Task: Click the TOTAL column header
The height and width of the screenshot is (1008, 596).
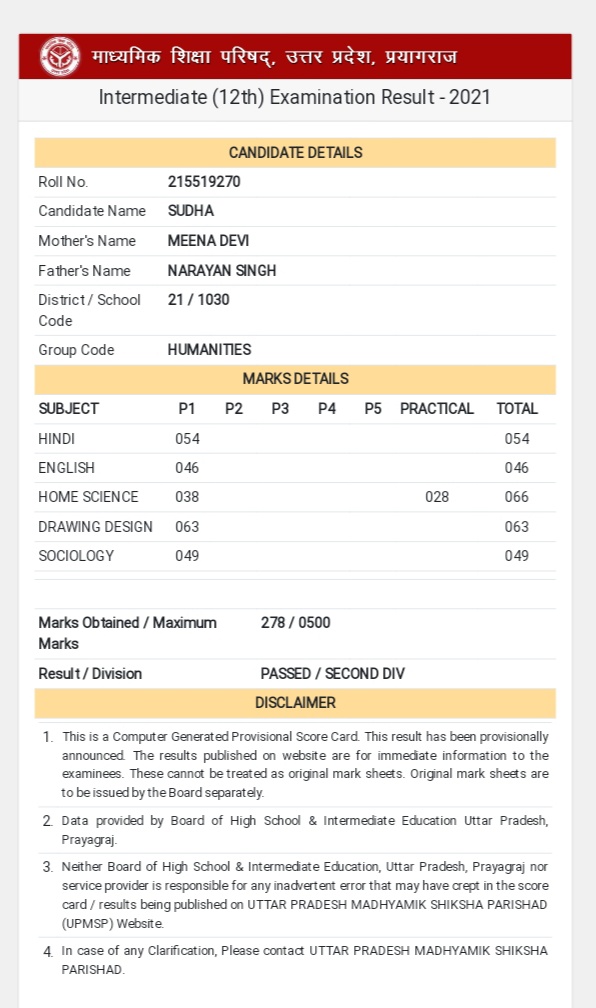Action: pos(517,409)
